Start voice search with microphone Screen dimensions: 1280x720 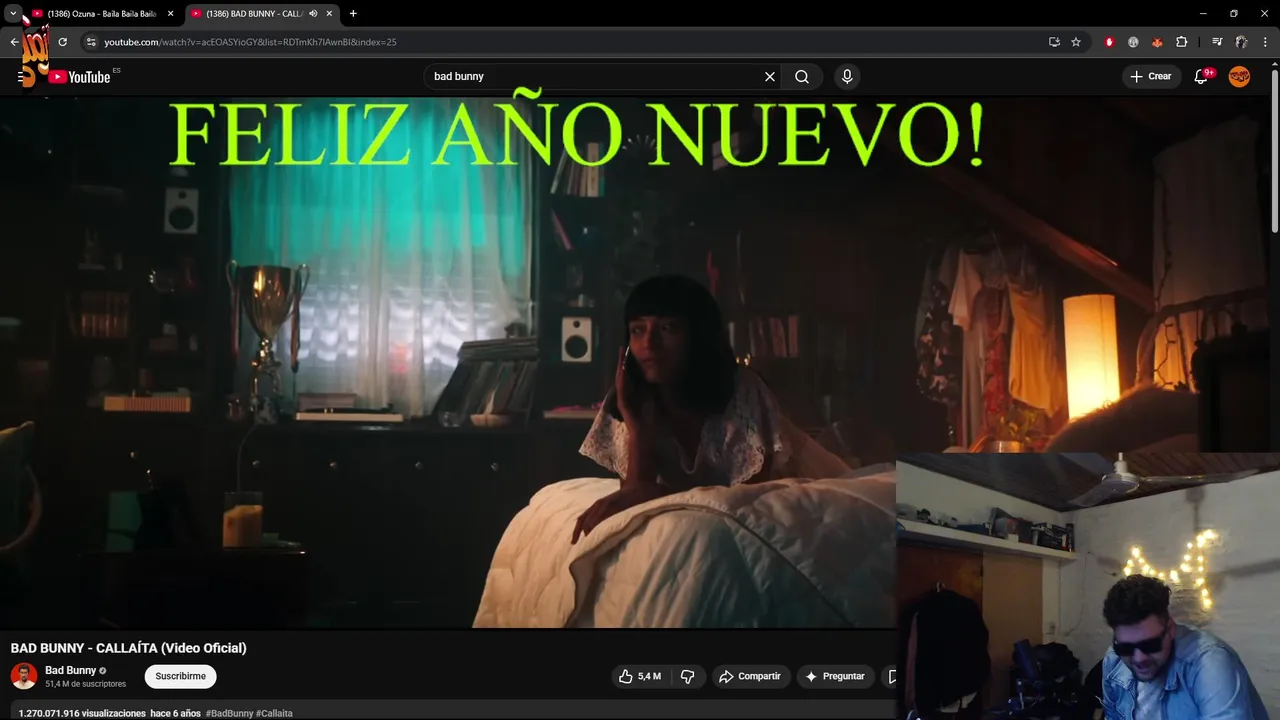(x=847, y=77)
